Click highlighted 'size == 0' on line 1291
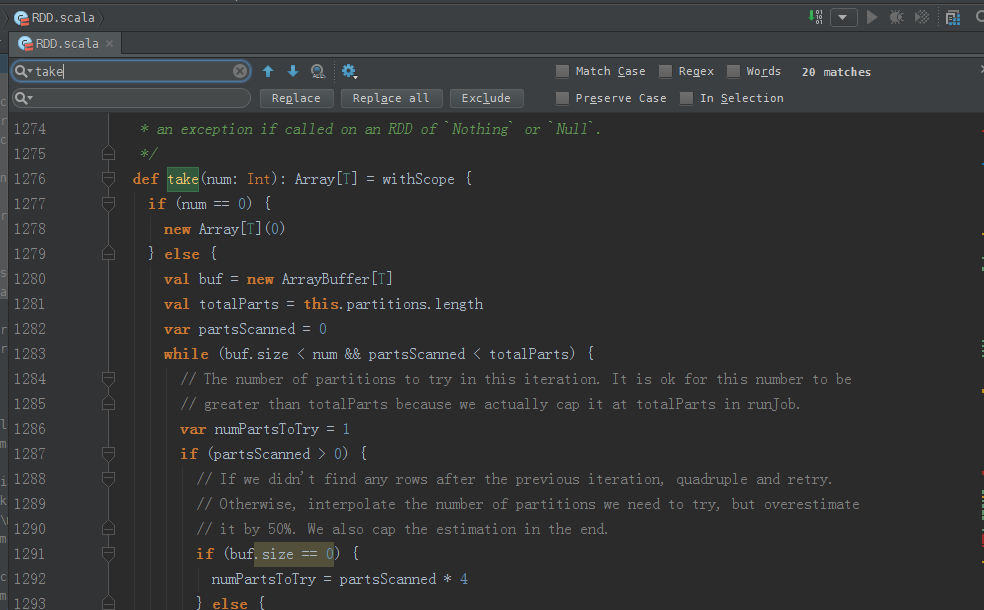 (x=293, y=554)
